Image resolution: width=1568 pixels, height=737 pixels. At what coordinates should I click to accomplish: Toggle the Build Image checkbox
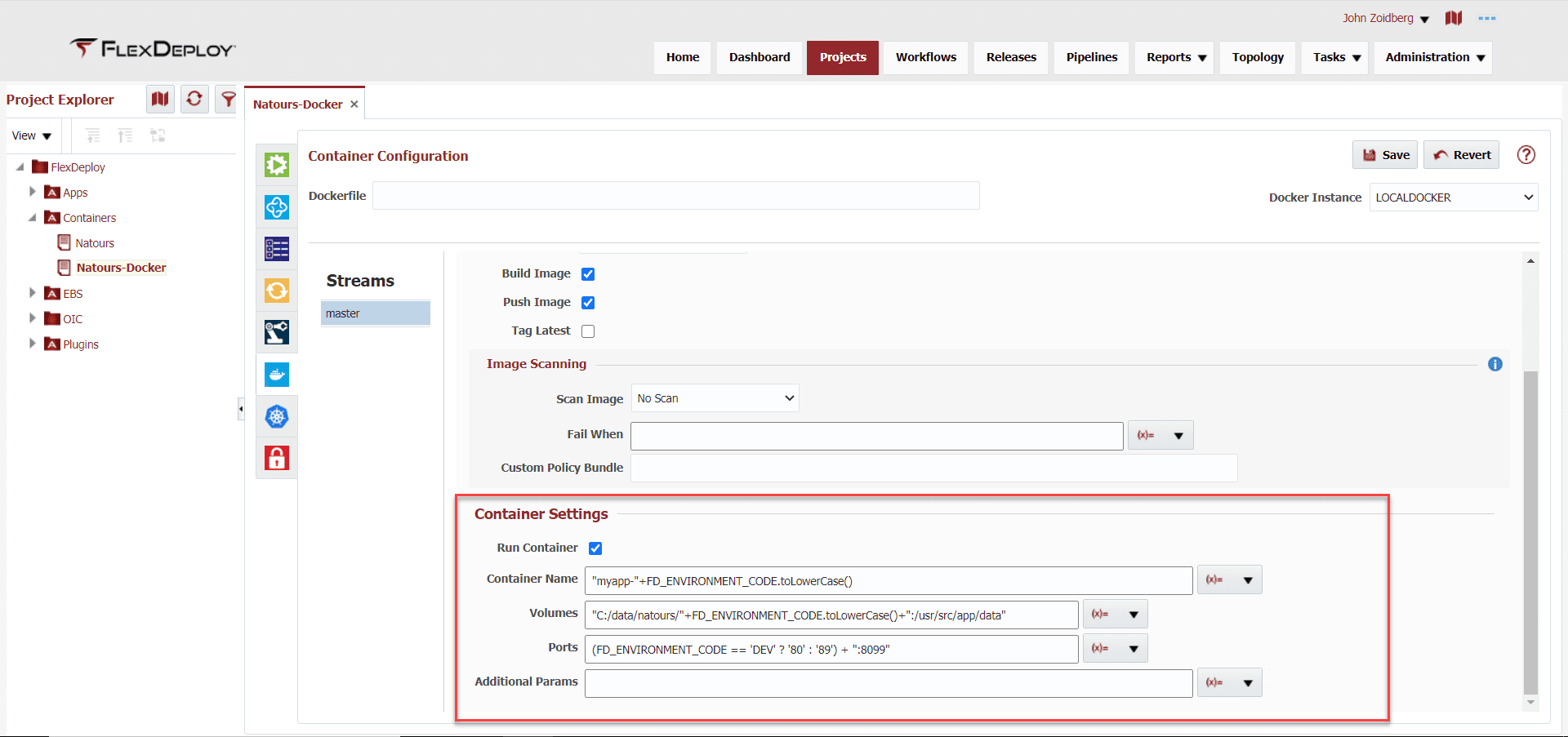[x=588, y=274]
